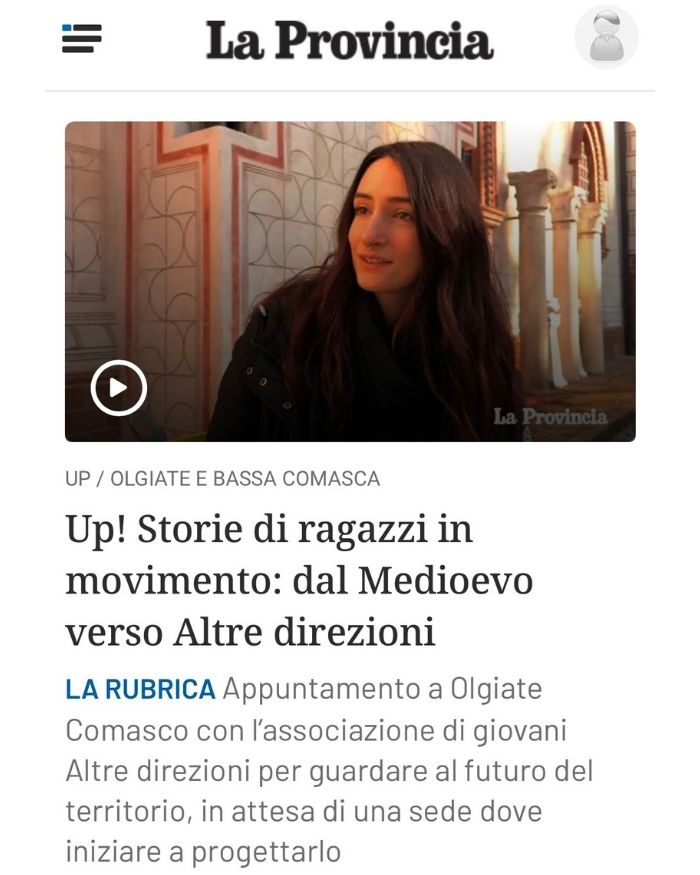
Task: Open the video thumbnail showing the woman
Action: (x=350, y=281)
